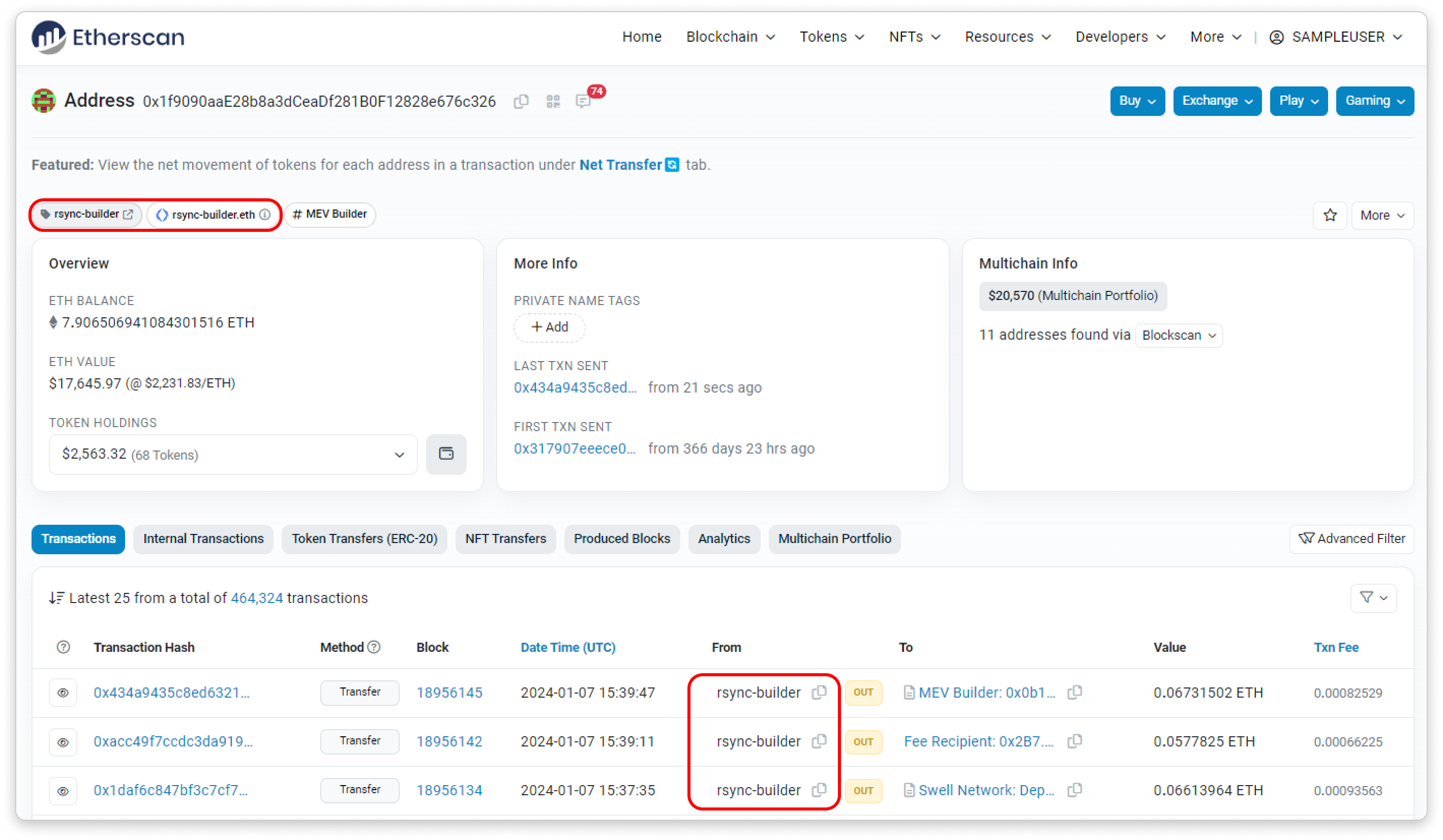Click the Advanced Filter button

pos(1351,539)
